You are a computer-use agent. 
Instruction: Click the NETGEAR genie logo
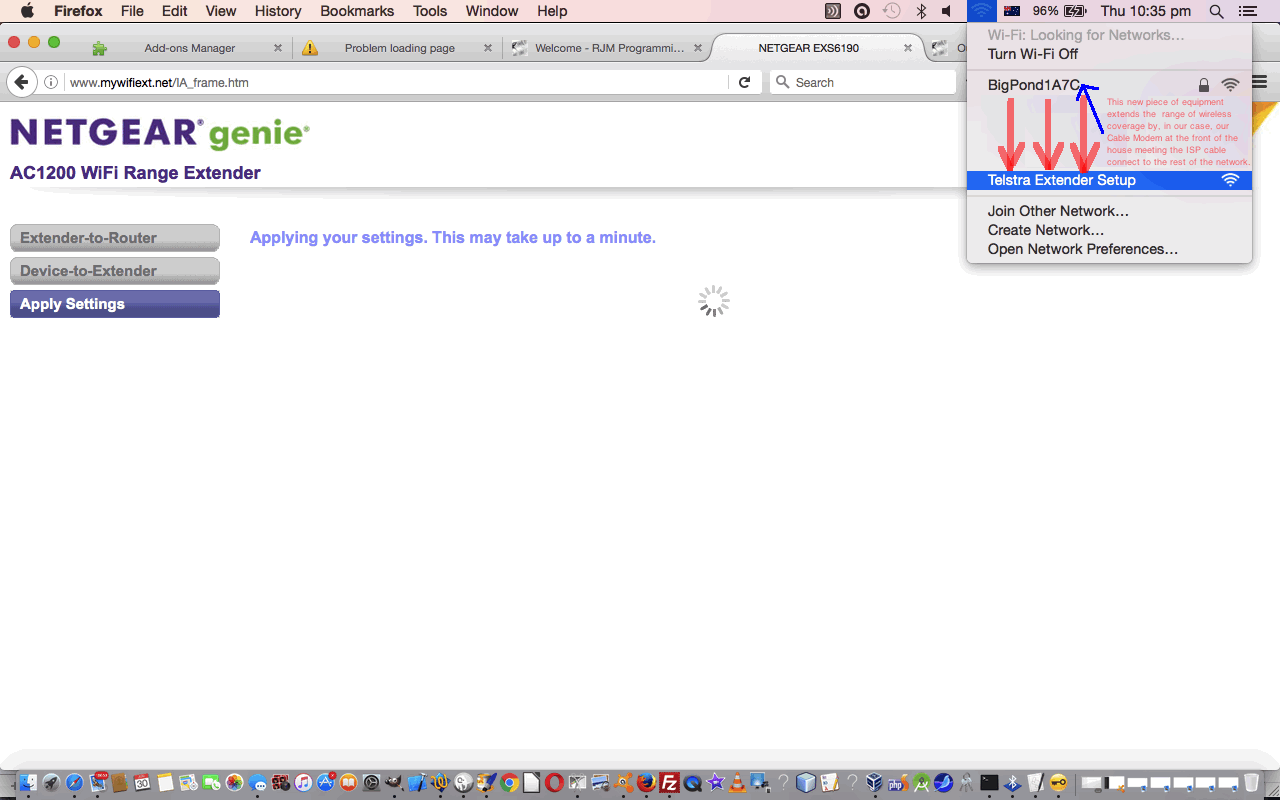[160, 133]
